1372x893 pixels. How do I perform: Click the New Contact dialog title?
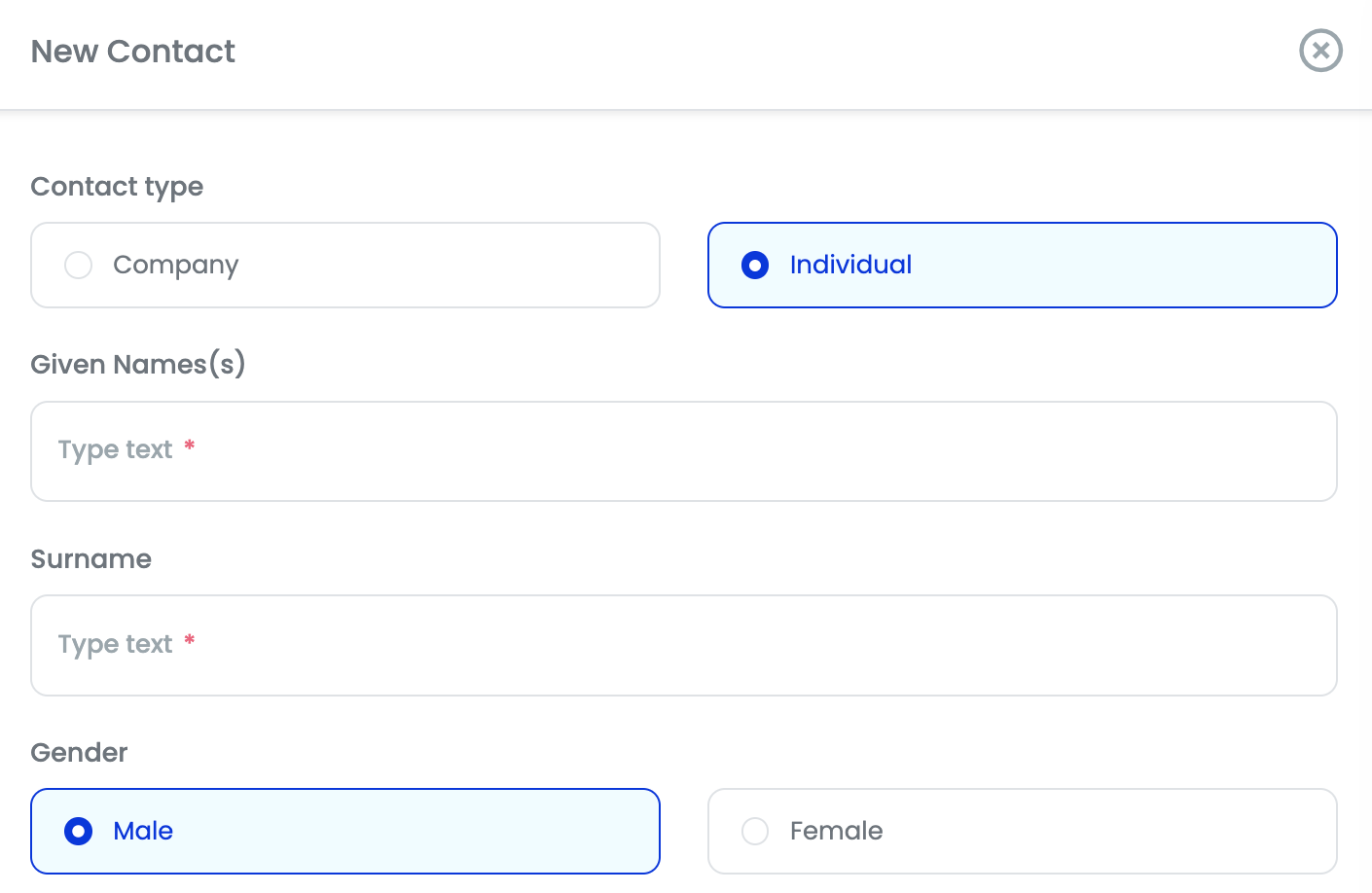pos(133,51)
